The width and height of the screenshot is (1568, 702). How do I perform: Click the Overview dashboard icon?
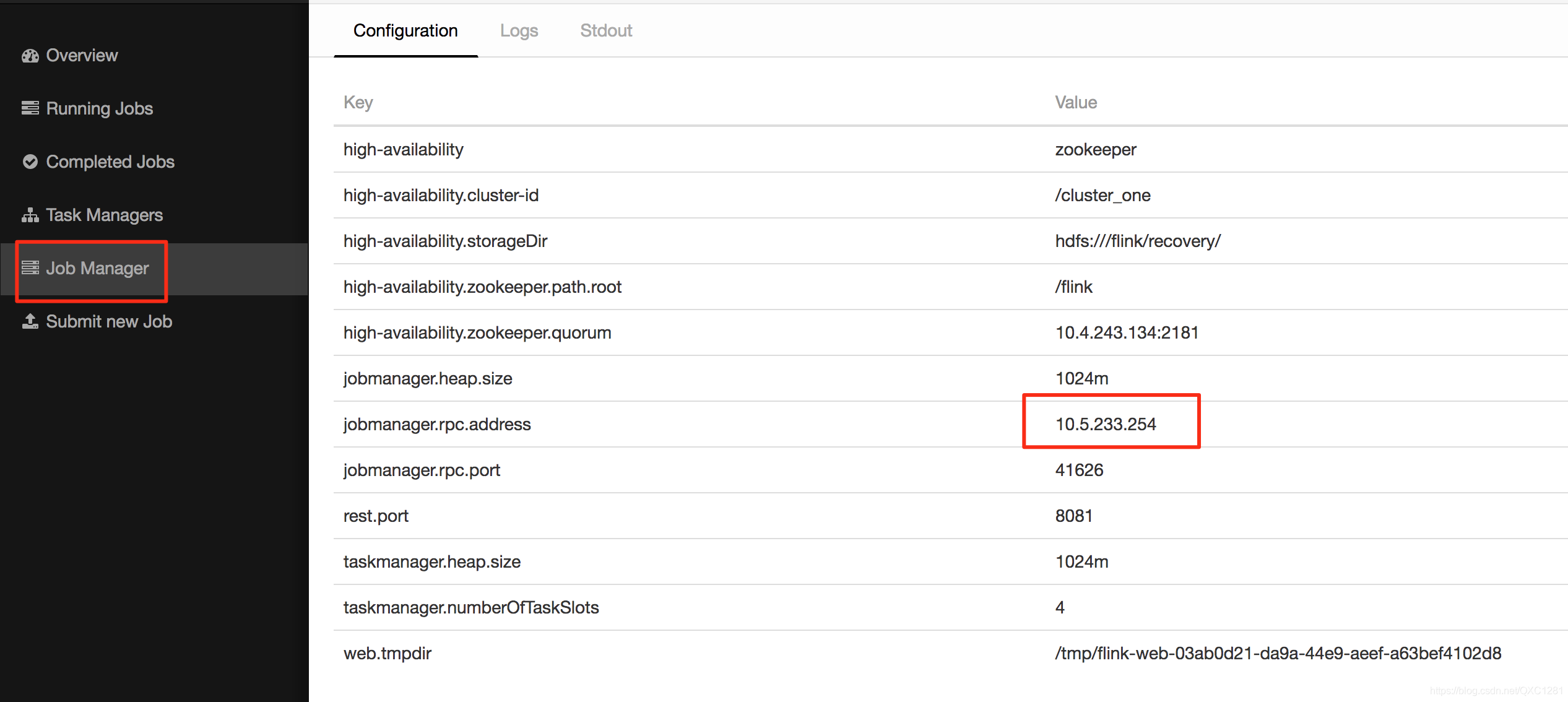[30, 56]
